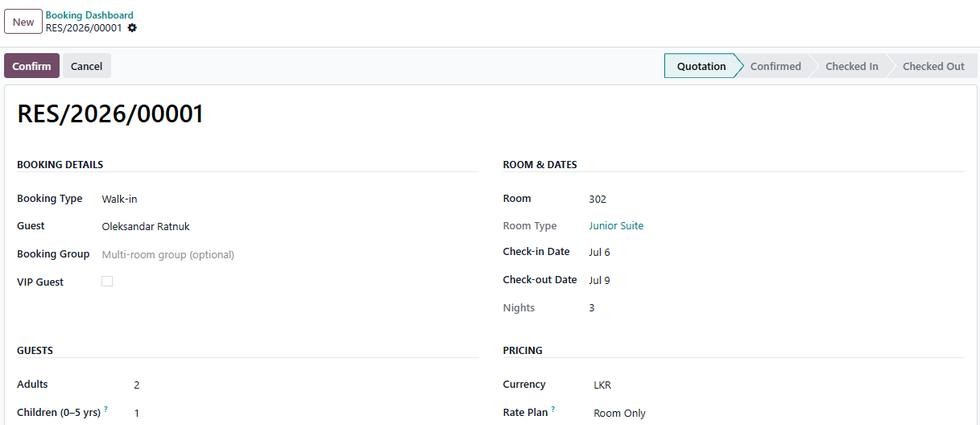Click the Check-out Date label
Screen dimensions: 980x425
click(540, 280)
